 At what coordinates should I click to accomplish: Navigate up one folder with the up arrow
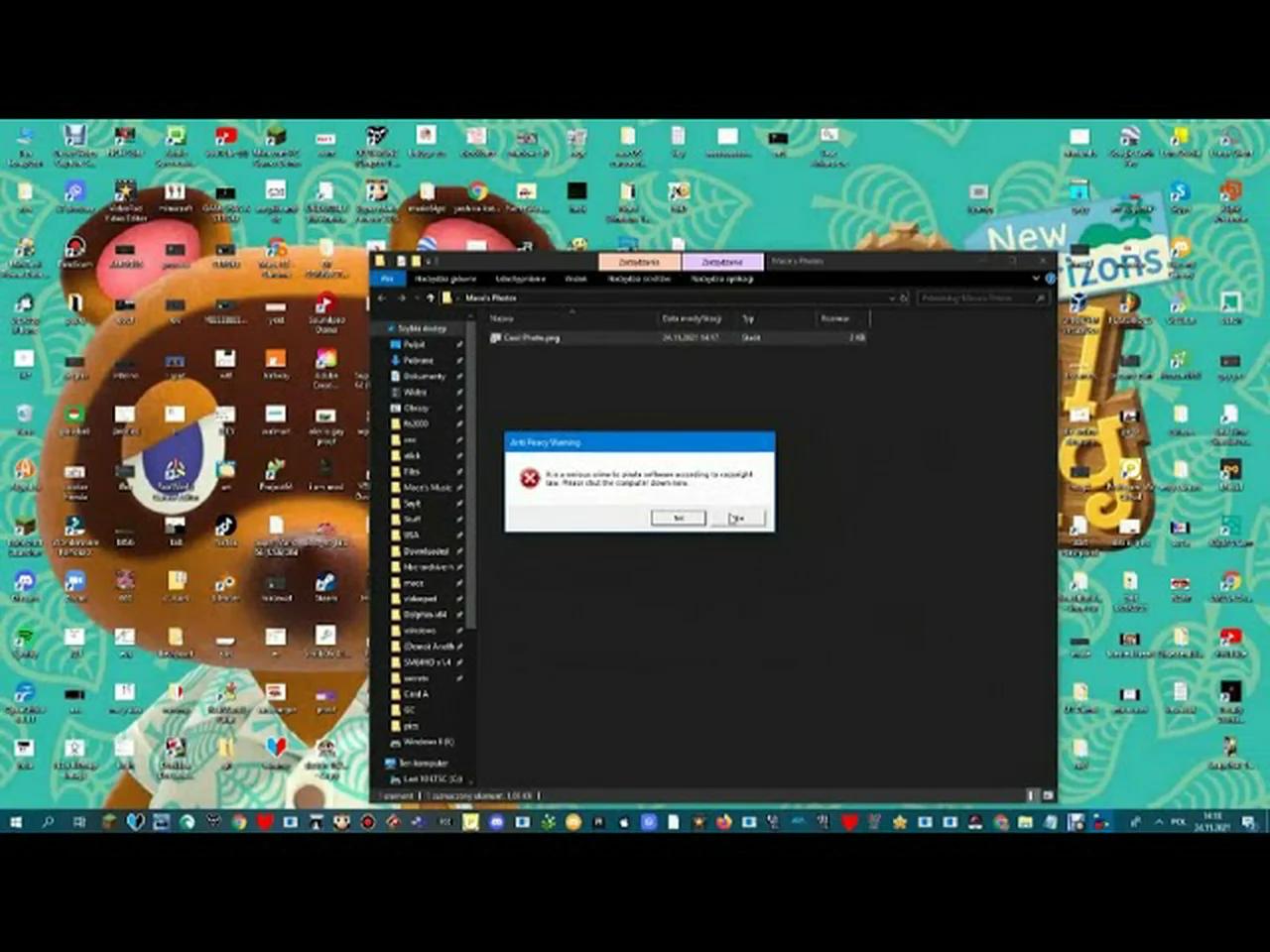point(431,297)
